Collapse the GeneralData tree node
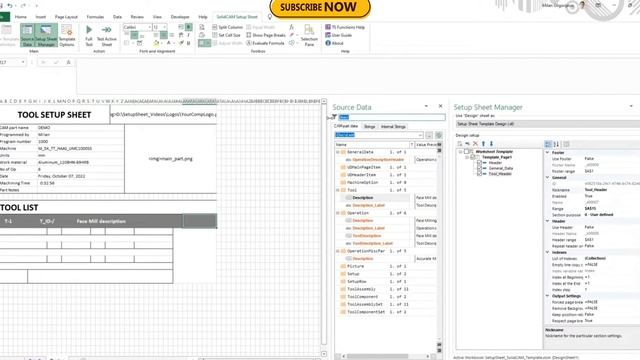640x360 pixels. click(x=338, y=152)
